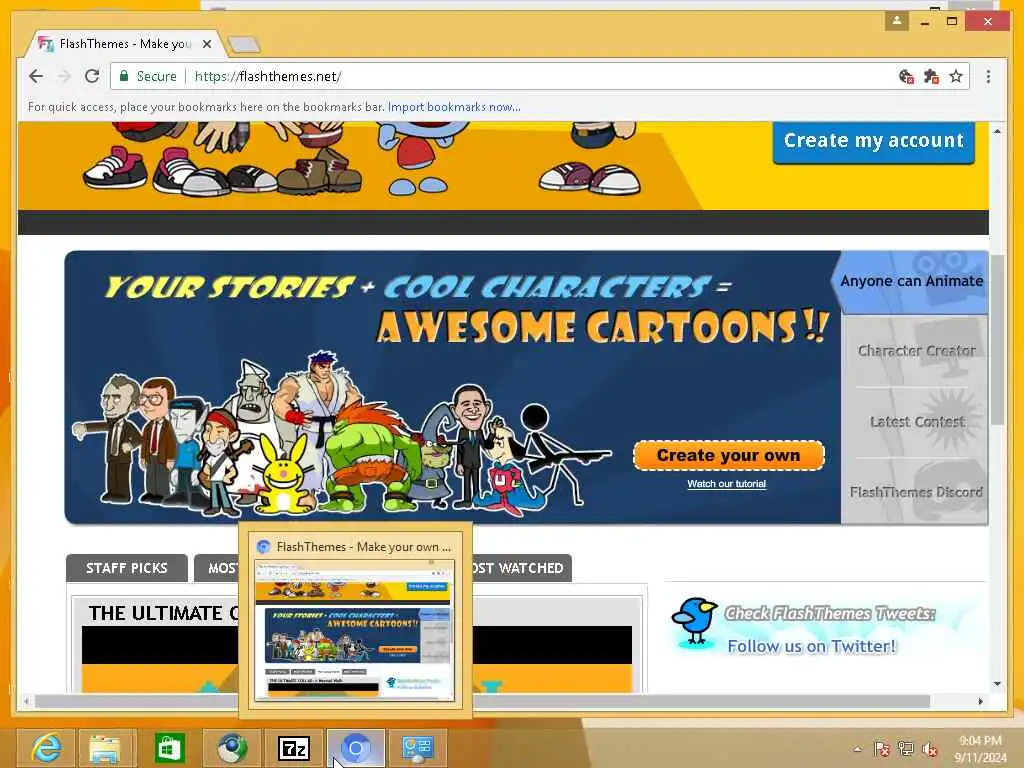Bookmark this page with the star icon

pos(956,76)
